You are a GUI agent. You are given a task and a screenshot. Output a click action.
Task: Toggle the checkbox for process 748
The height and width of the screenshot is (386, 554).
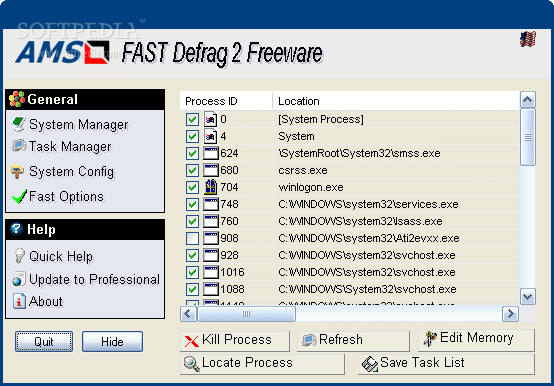click(192, 204)
